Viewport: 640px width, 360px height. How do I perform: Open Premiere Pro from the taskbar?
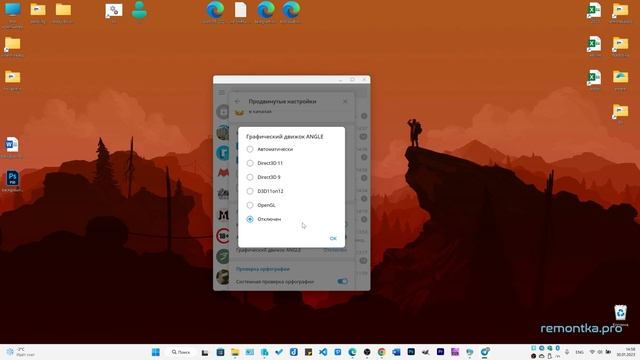pyautogui.click(x=440, y=352)
